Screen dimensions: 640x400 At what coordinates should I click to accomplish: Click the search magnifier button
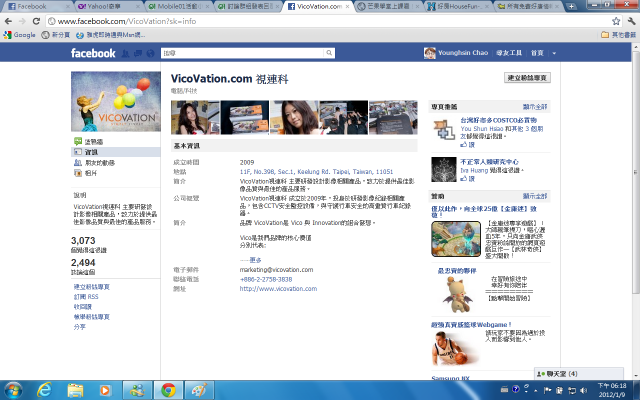click(x=329, y=53)
